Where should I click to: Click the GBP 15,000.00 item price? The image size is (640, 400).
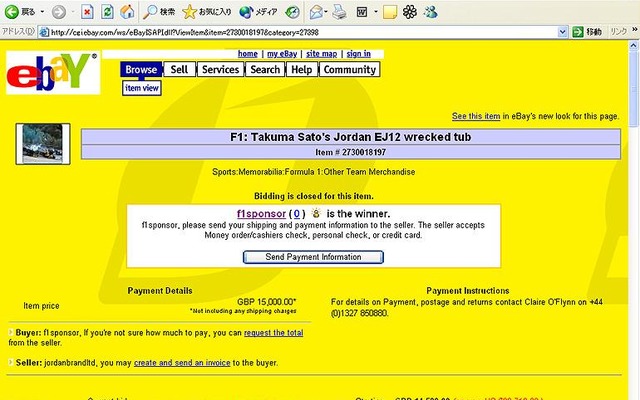click(267, 302)
